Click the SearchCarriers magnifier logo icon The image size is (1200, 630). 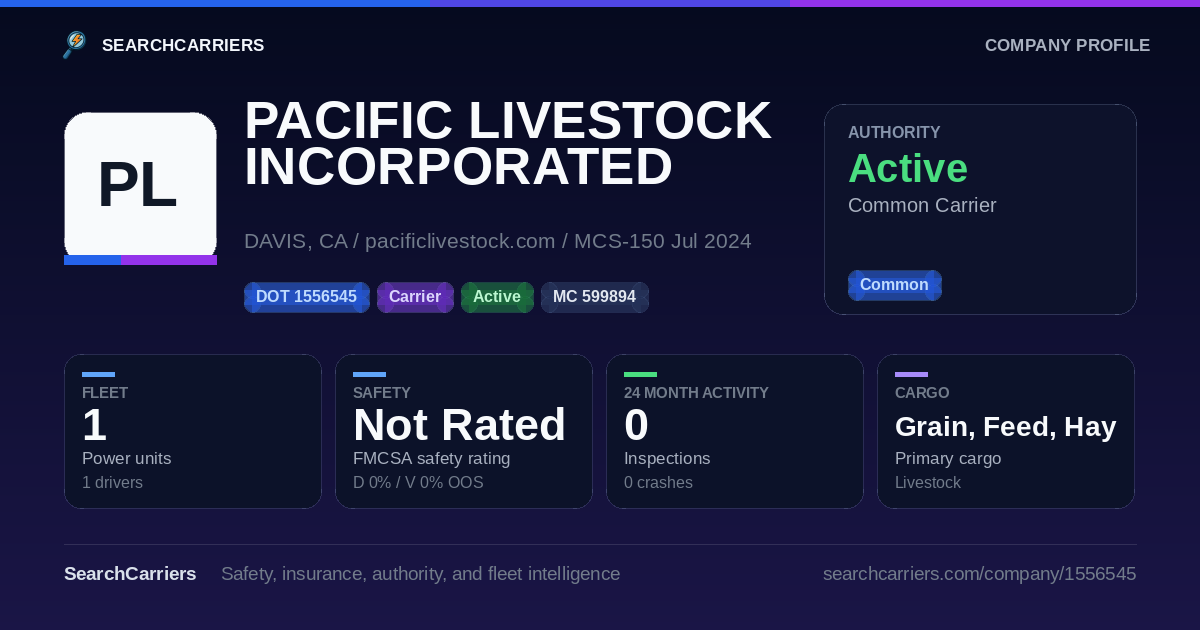pyautogui.click(x=75, y=45)
